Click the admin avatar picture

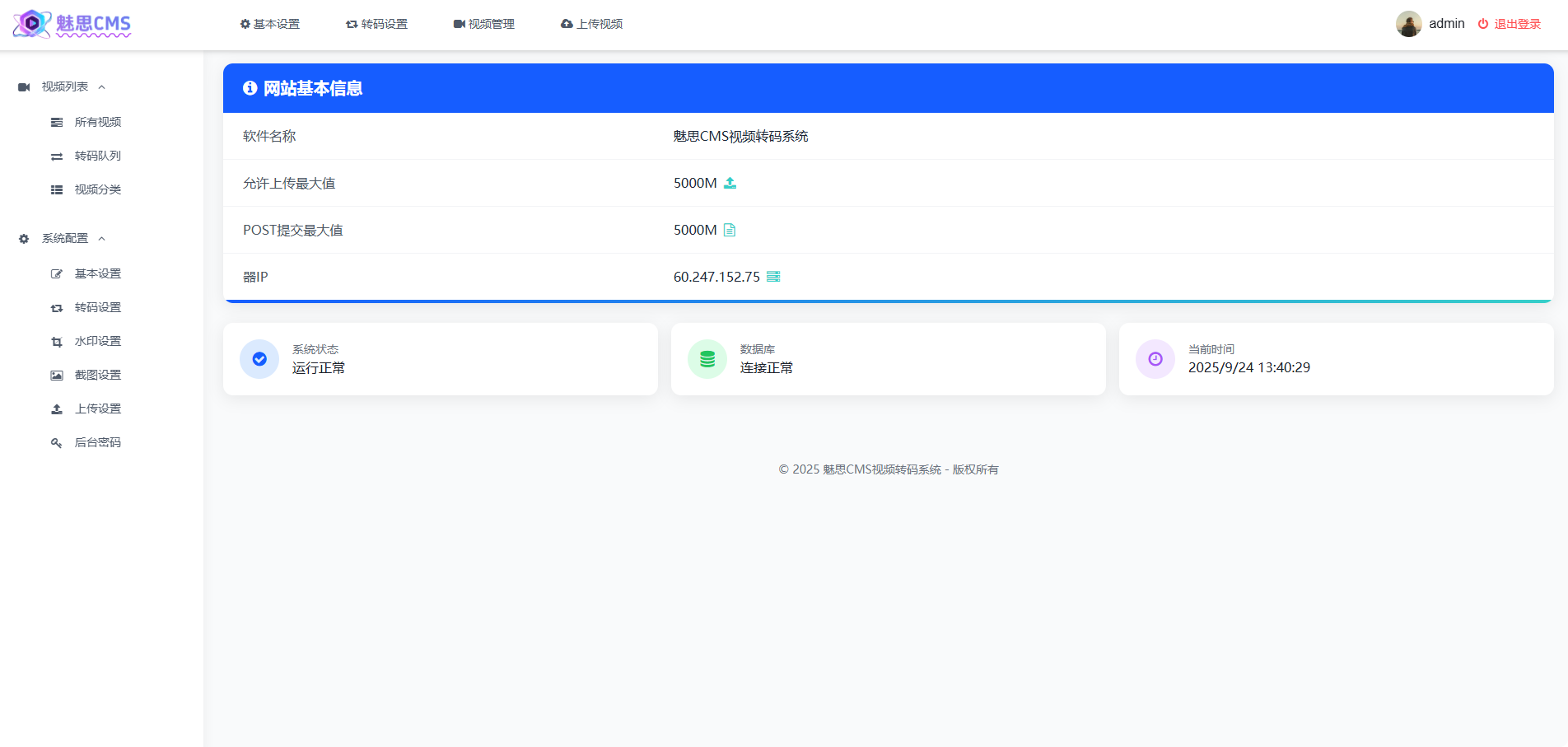(x=1409, y=23)
